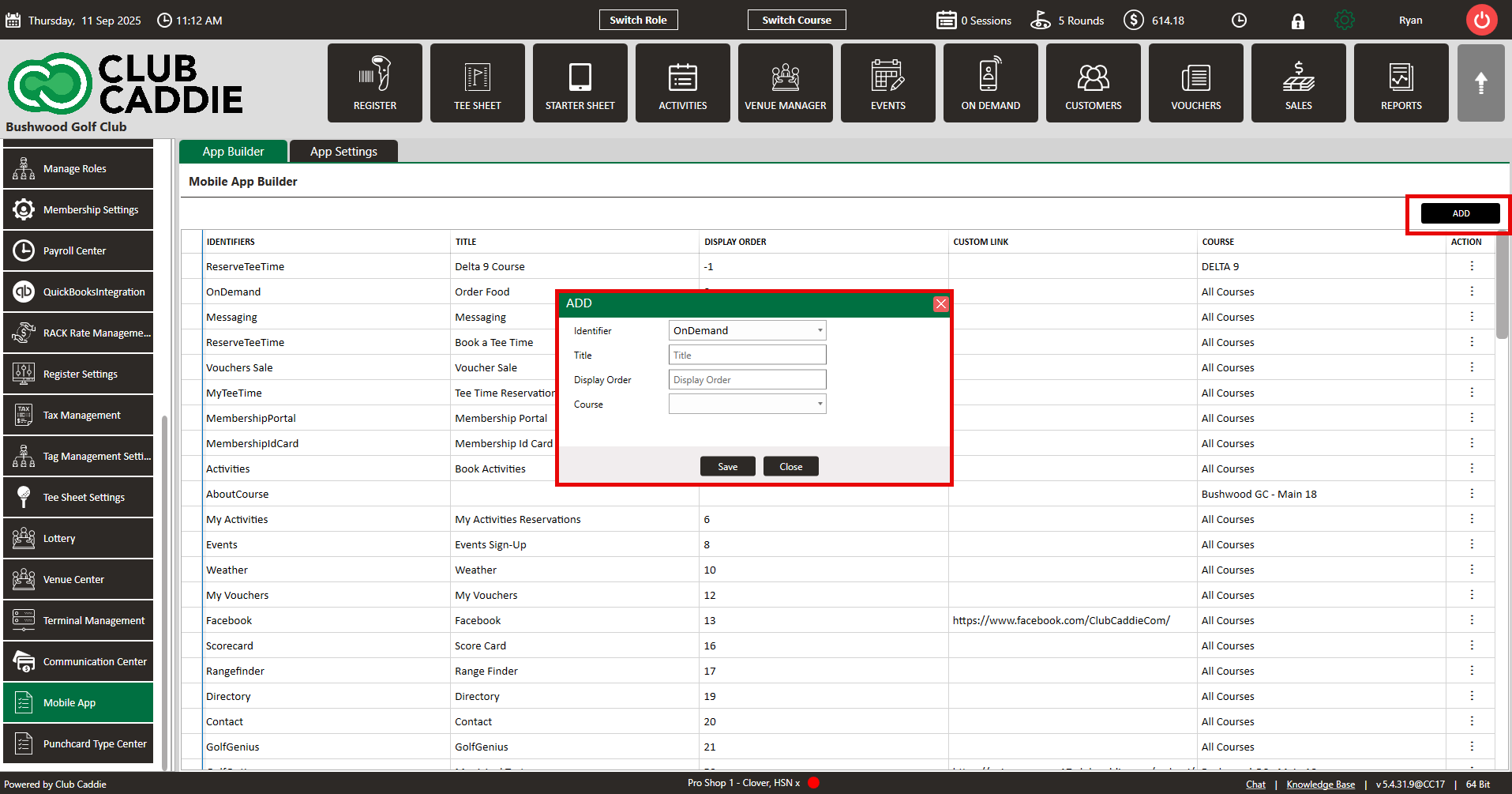
Task: Click the lock screen padlock icon
Action: [x=1298, y=21]
